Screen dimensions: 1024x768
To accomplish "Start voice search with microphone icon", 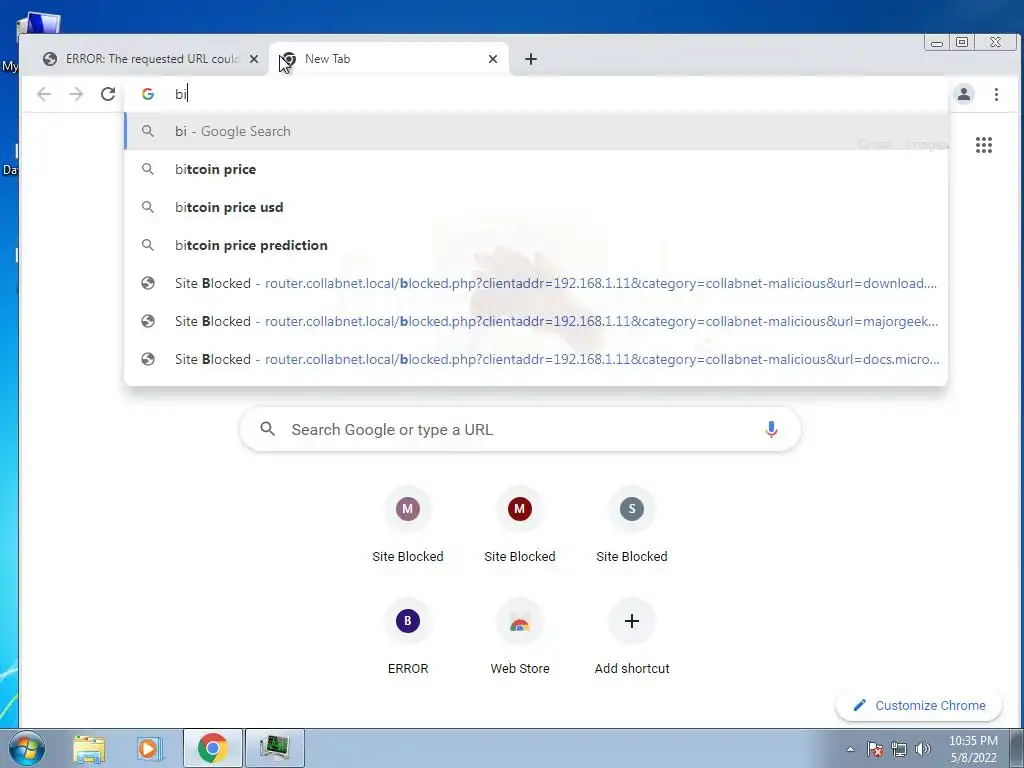I will (771, 429).
